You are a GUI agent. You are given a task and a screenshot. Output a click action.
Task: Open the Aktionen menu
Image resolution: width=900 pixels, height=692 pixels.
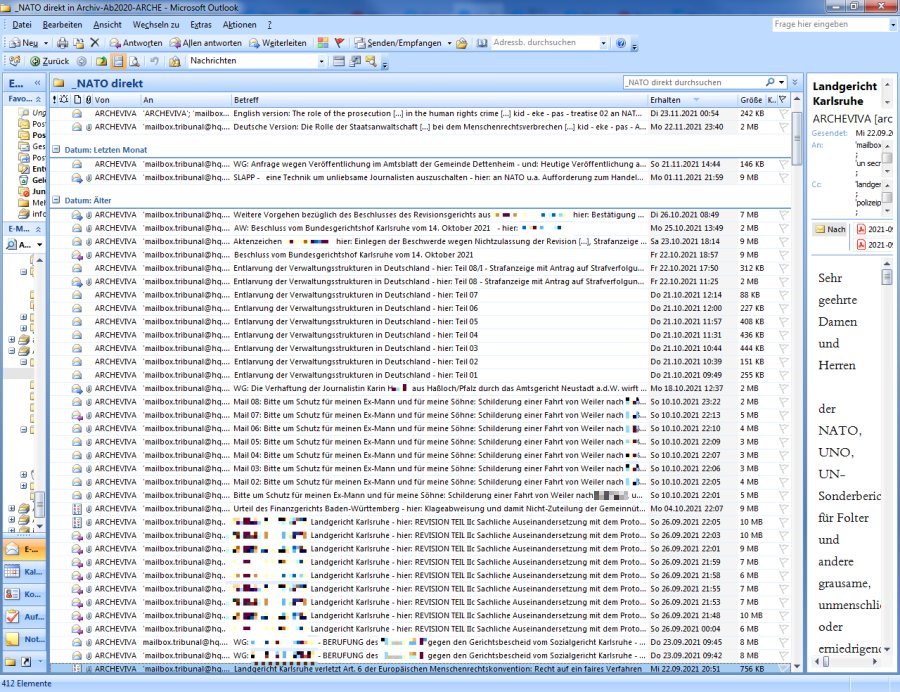(x=239, y=25)
